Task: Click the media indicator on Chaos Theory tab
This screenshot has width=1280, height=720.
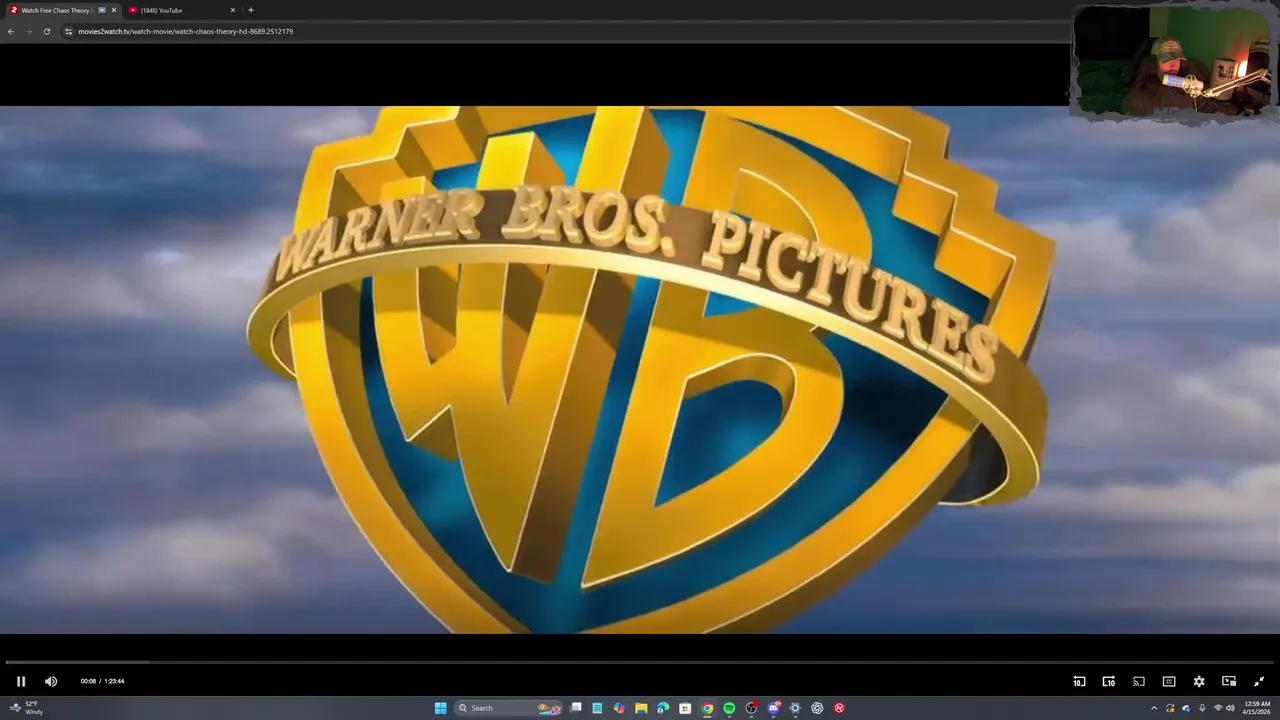Action: 101,10
